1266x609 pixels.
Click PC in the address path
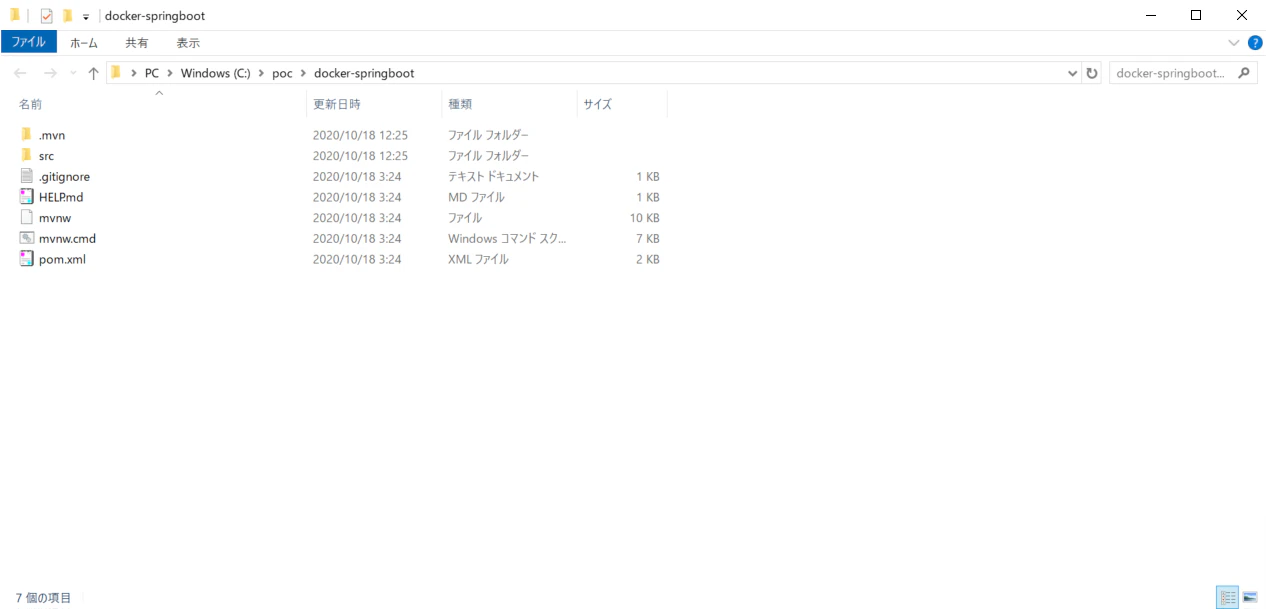pyautogui.click(x=152, y=73)
